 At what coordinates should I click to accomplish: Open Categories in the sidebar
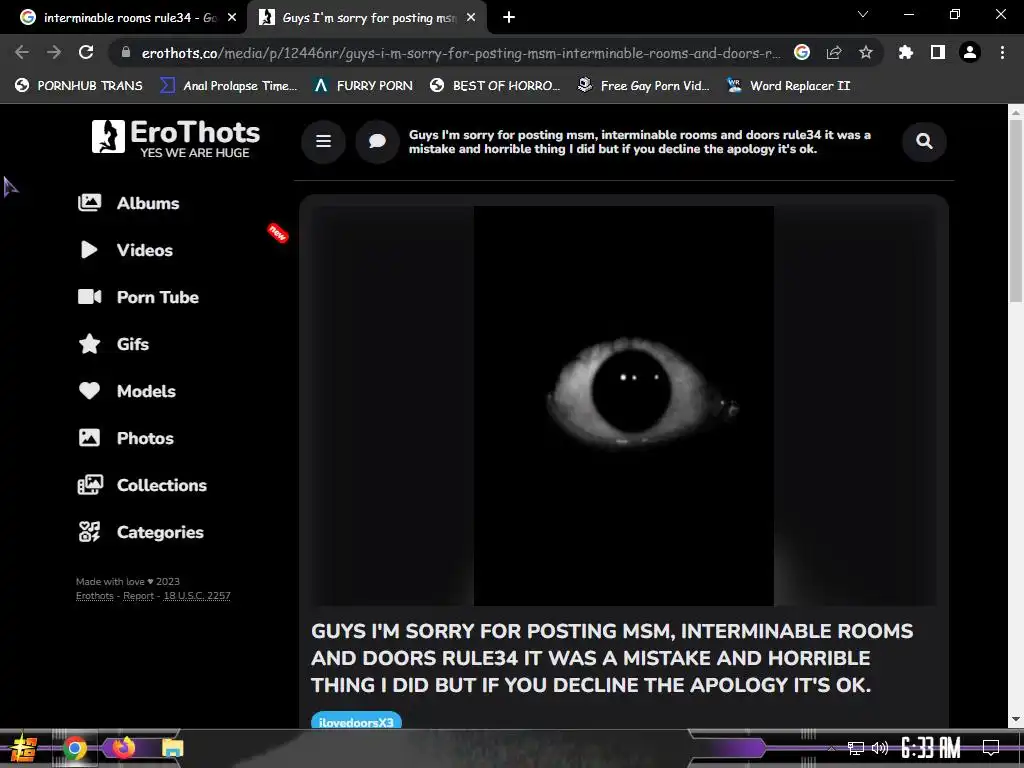(x=141, y=532)
